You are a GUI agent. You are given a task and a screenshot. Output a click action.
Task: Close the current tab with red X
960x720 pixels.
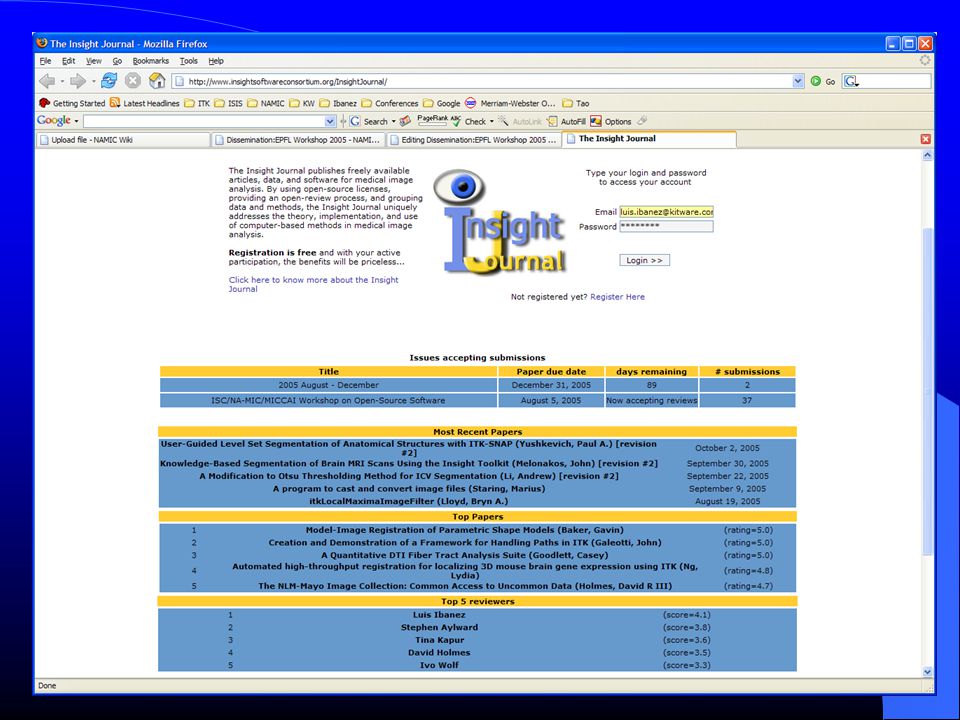pos(925,140)
